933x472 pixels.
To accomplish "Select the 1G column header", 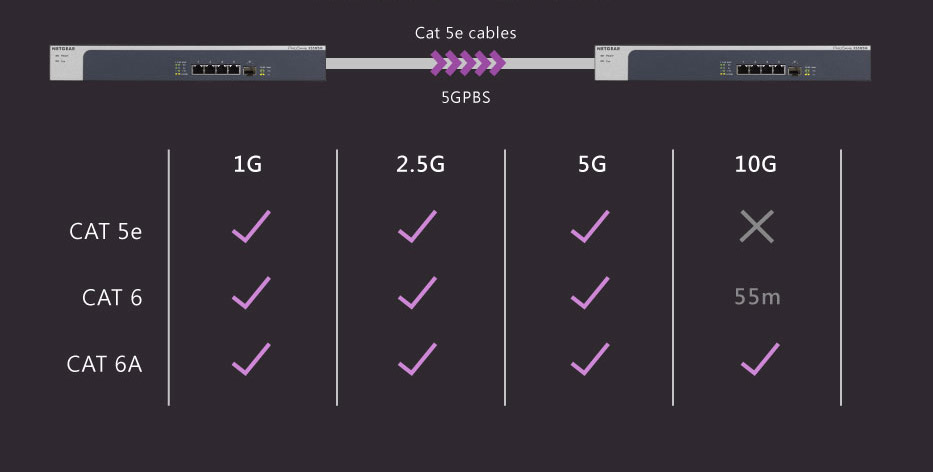I will [x=248, y=164].
